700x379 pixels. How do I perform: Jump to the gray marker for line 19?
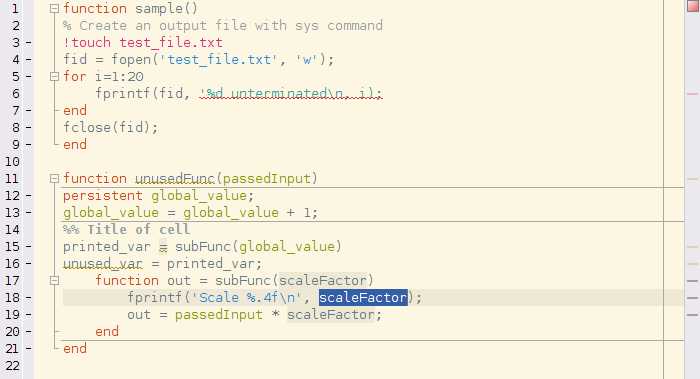point(692,315)
